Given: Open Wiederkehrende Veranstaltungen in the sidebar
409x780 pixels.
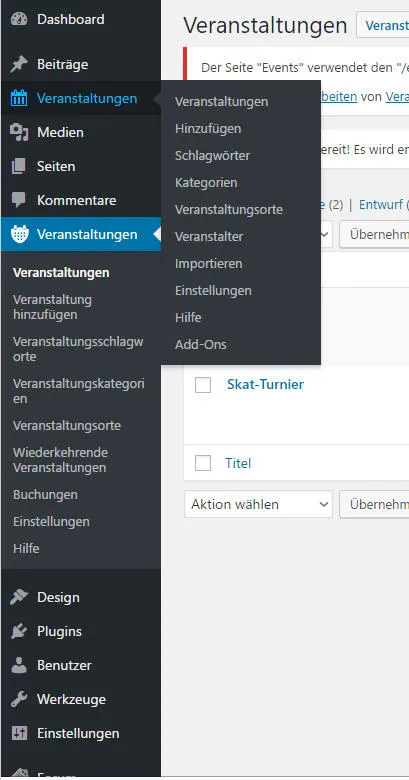Looking at the screenshot, I should point(60,460).
